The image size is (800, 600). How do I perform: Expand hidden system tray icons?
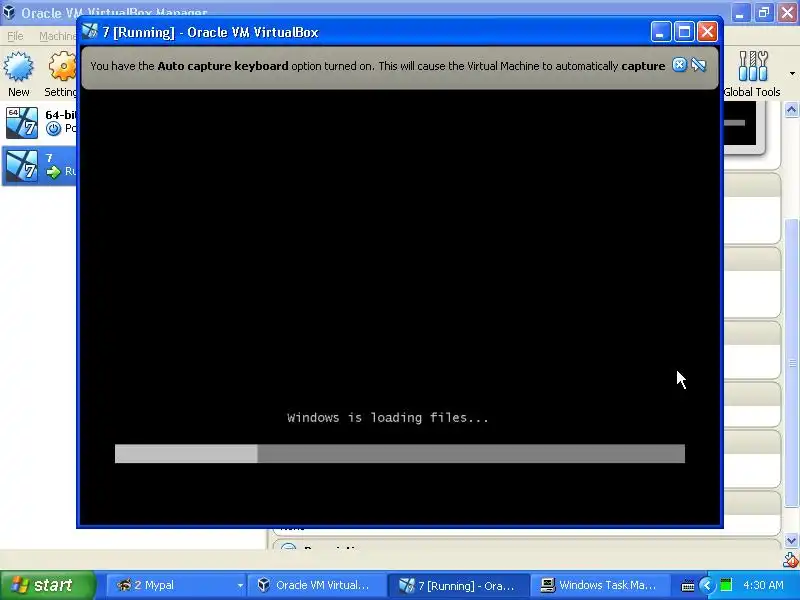(707, 585)
